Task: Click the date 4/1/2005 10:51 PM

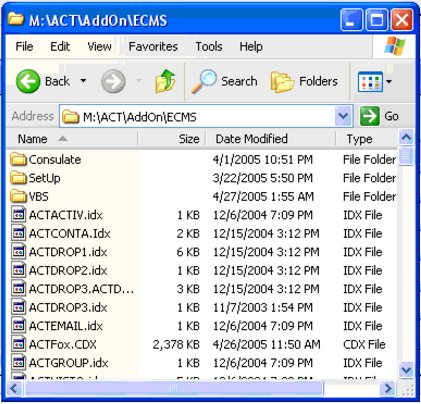Action: pyautogui.click(x=263, y=159)
